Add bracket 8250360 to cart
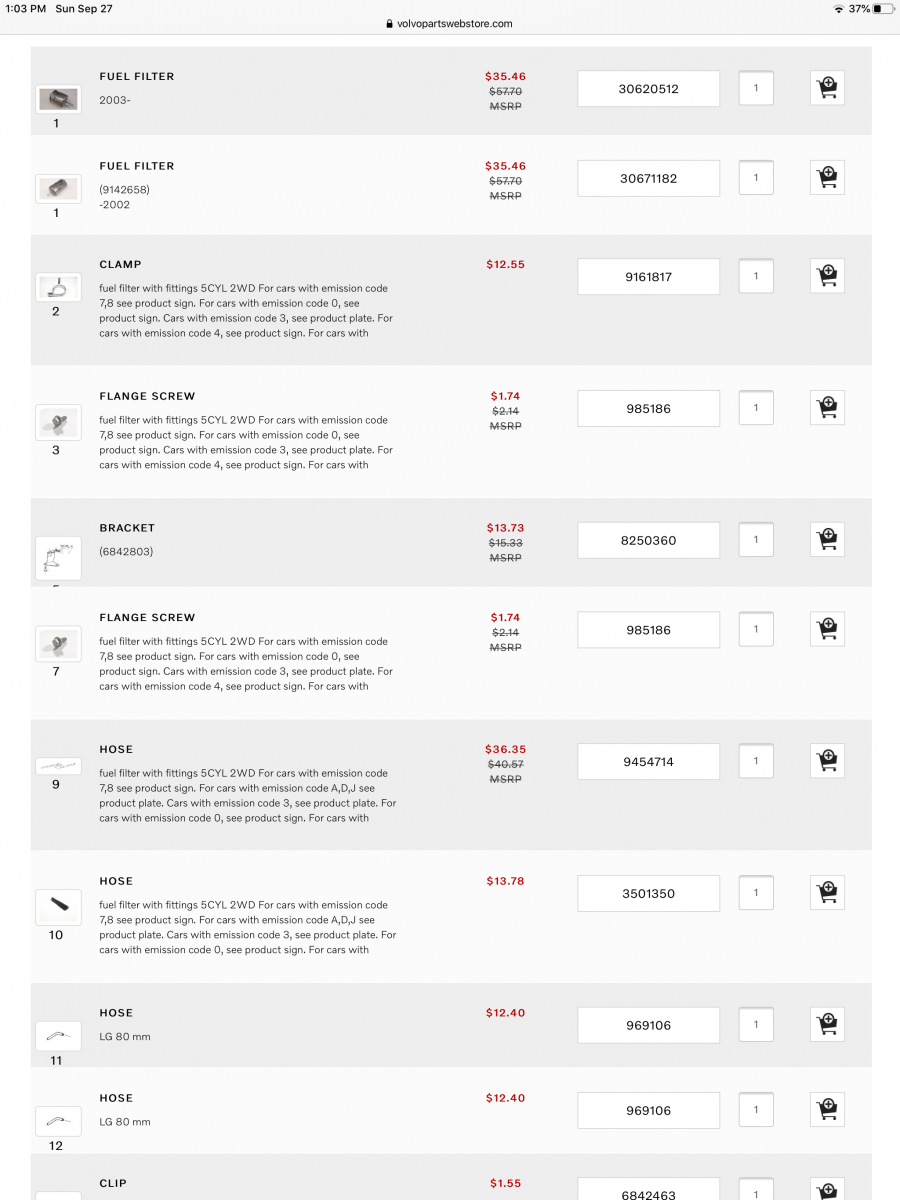Viewport: 900px width, 1200px height. click(826, 540)
